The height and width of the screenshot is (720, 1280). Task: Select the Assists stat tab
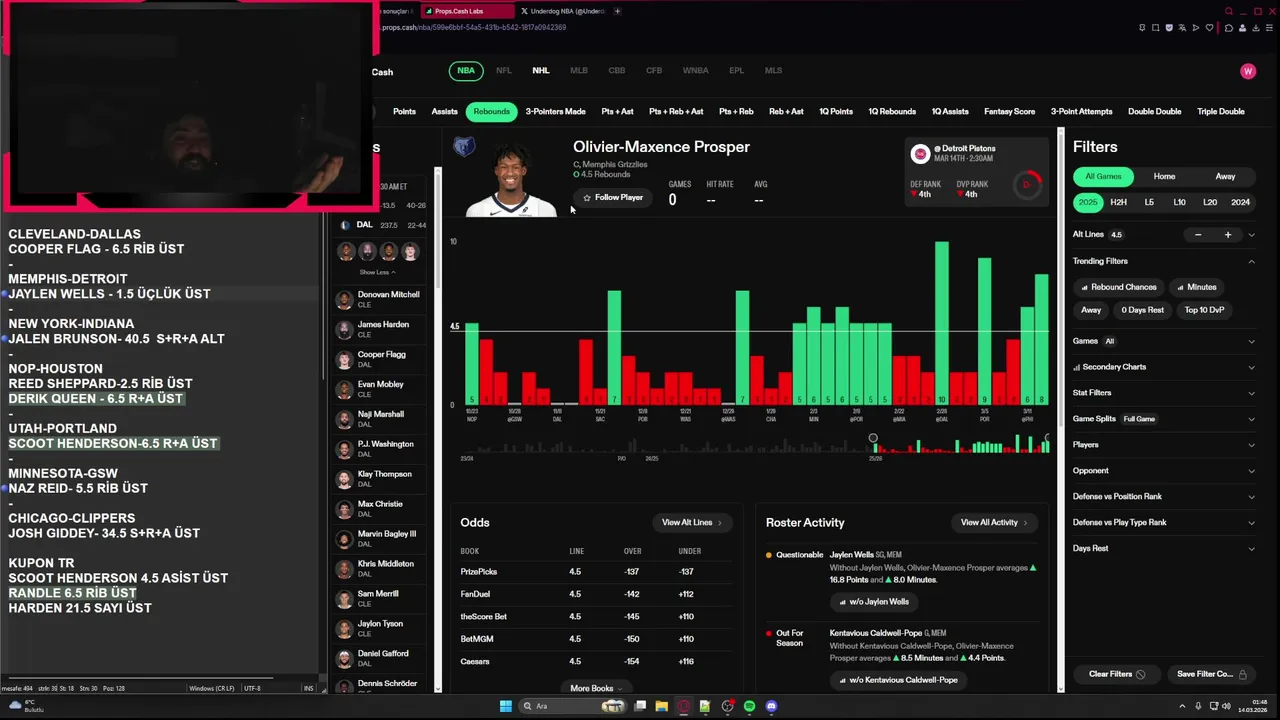tap(445, 112)
